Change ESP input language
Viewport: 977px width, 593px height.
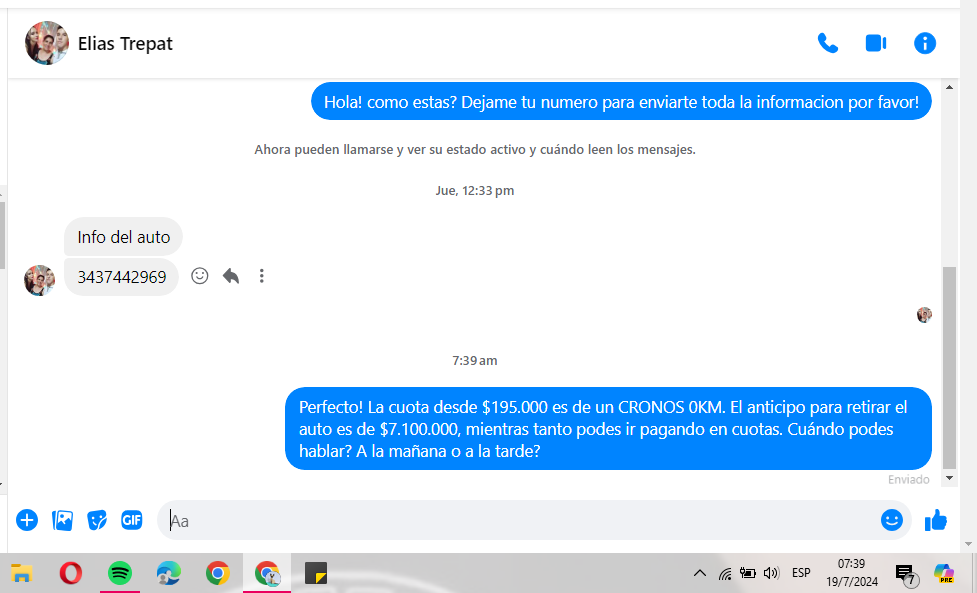[x=801, y=572]
